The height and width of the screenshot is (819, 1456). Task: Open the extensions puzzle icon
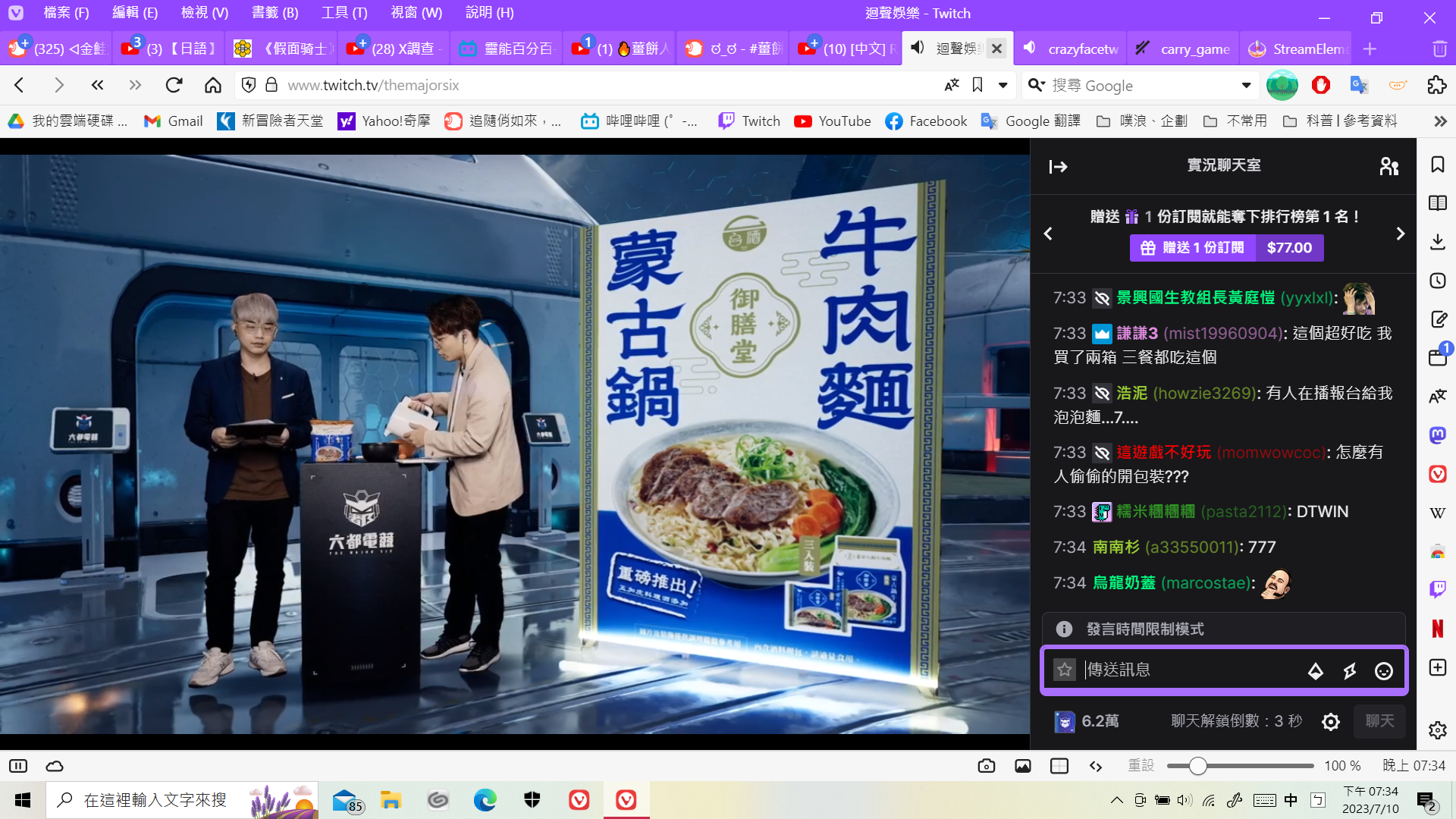click(x=1436, y=85)
